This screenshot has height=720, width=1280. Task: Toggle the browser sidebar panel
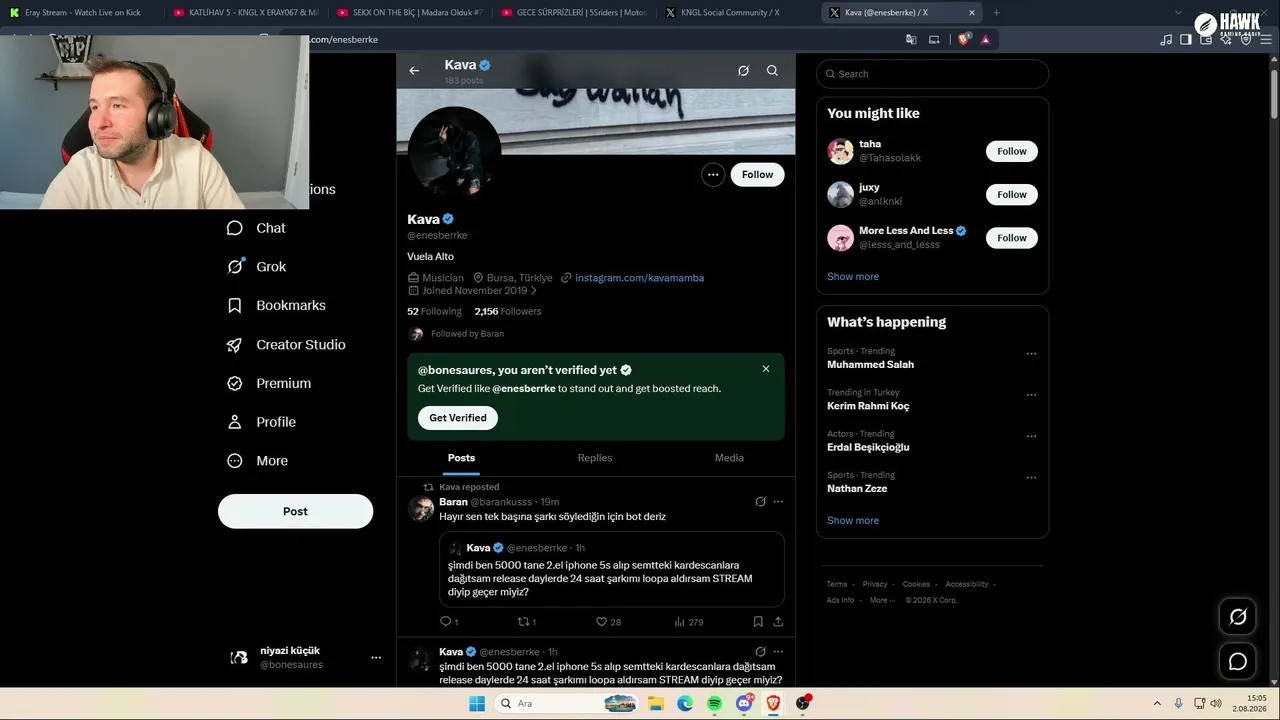1186,40
